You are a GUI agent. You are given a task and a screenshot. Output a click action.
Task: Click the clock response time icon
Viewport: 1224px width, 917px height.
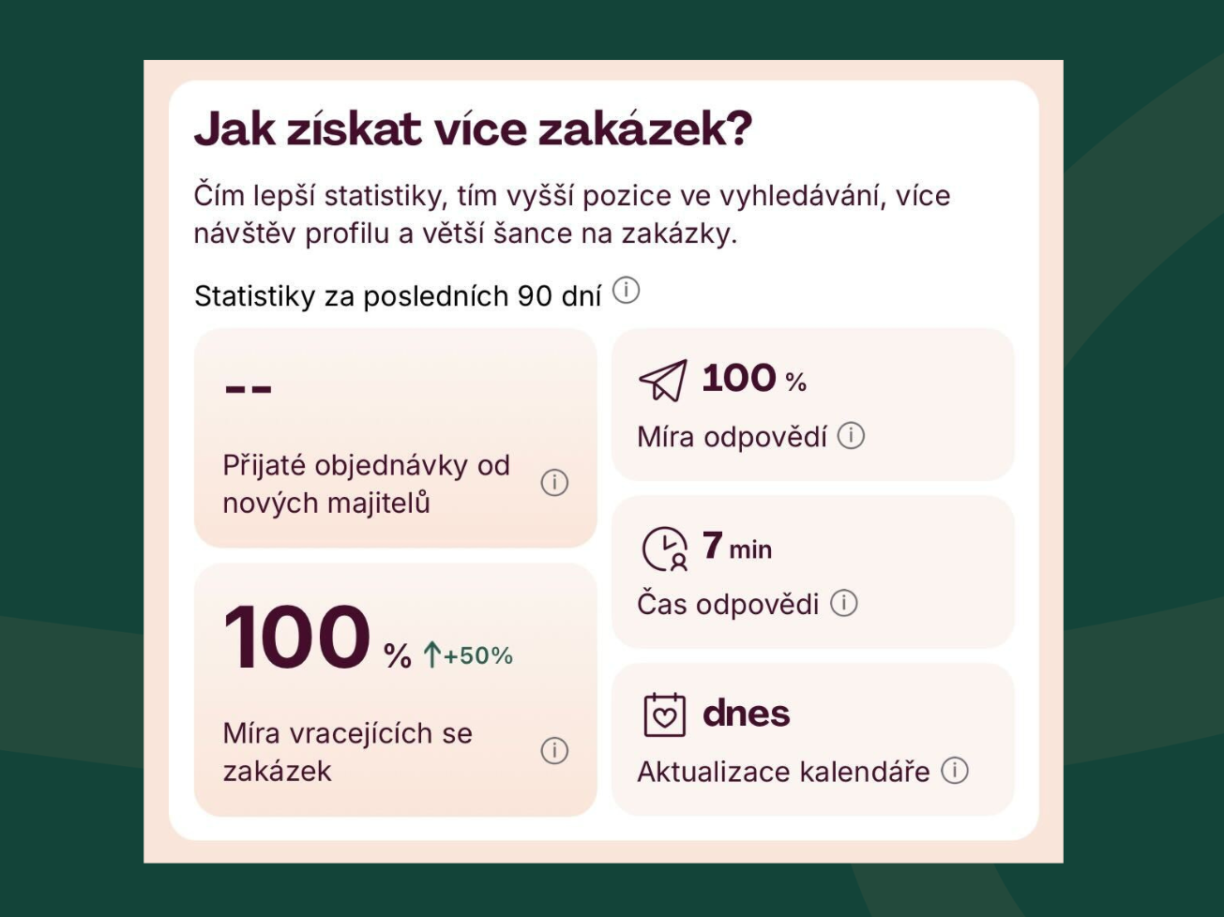[x=664, y=549]
